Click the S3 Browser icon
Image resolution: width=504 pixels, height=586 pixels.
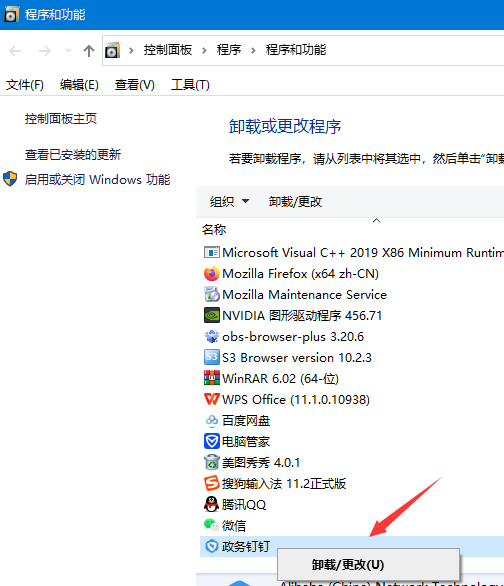[x=211, y=357]
